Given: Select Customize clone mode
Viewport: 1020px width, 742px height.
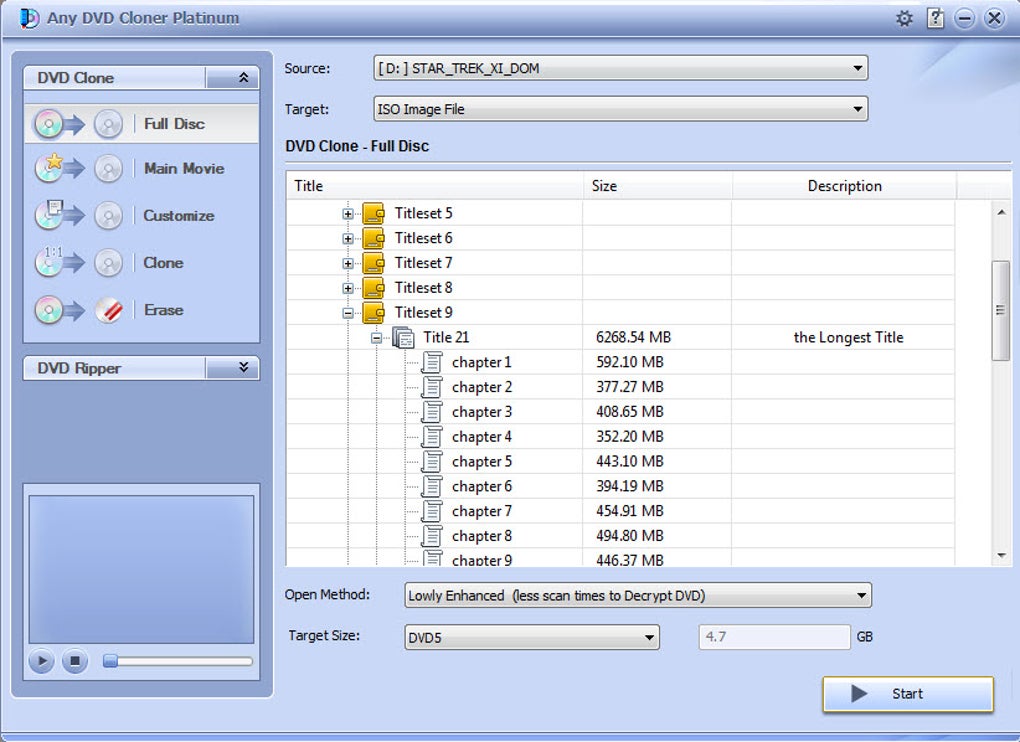Looking at the screenshot, I should coord(142,215).
